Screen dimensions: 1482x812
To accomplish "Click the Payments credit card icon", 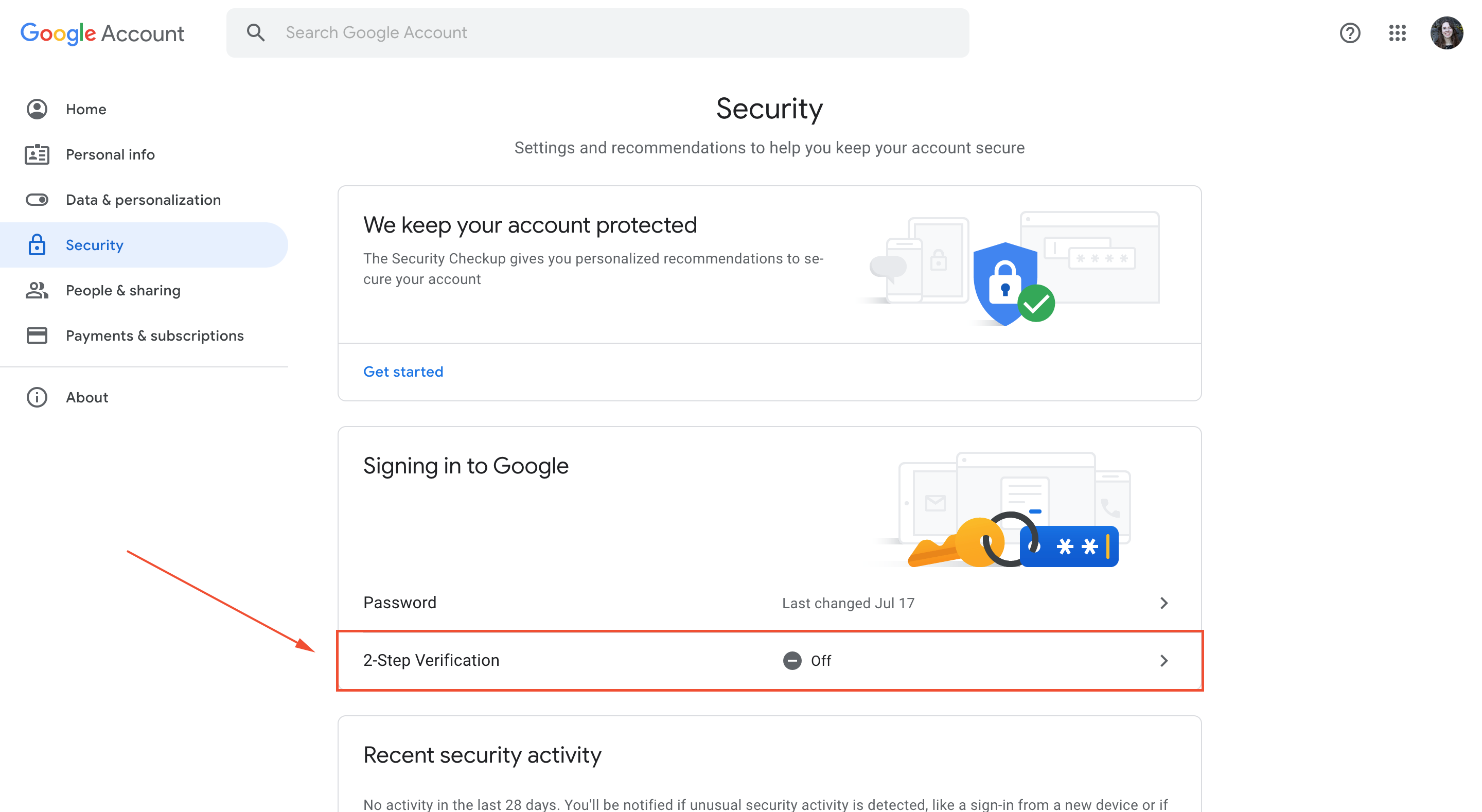I will [x=37, y=336].
